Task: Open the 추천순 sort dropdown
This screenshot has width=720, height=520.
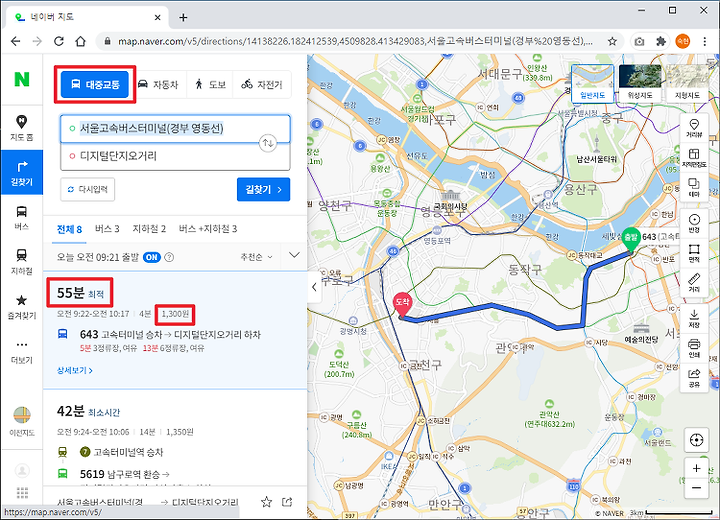Action: coord(256,257)
